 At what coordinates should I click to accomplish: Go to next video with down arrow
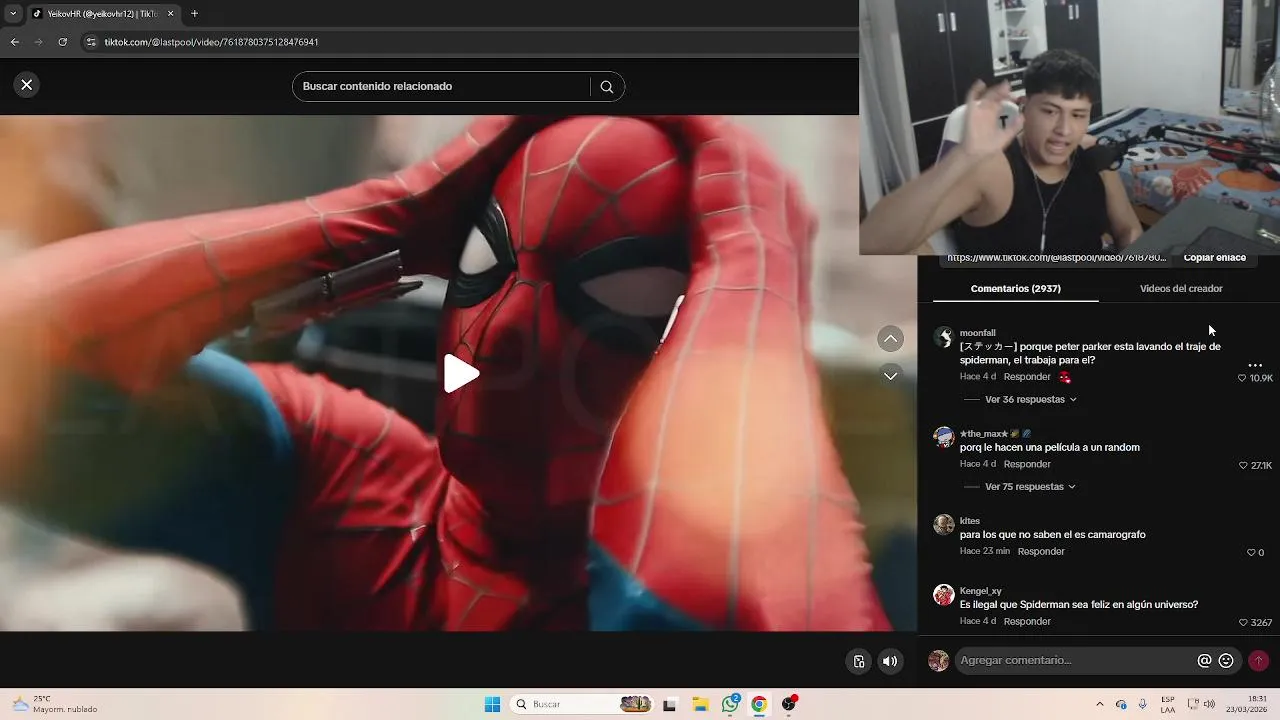point(890,375)
